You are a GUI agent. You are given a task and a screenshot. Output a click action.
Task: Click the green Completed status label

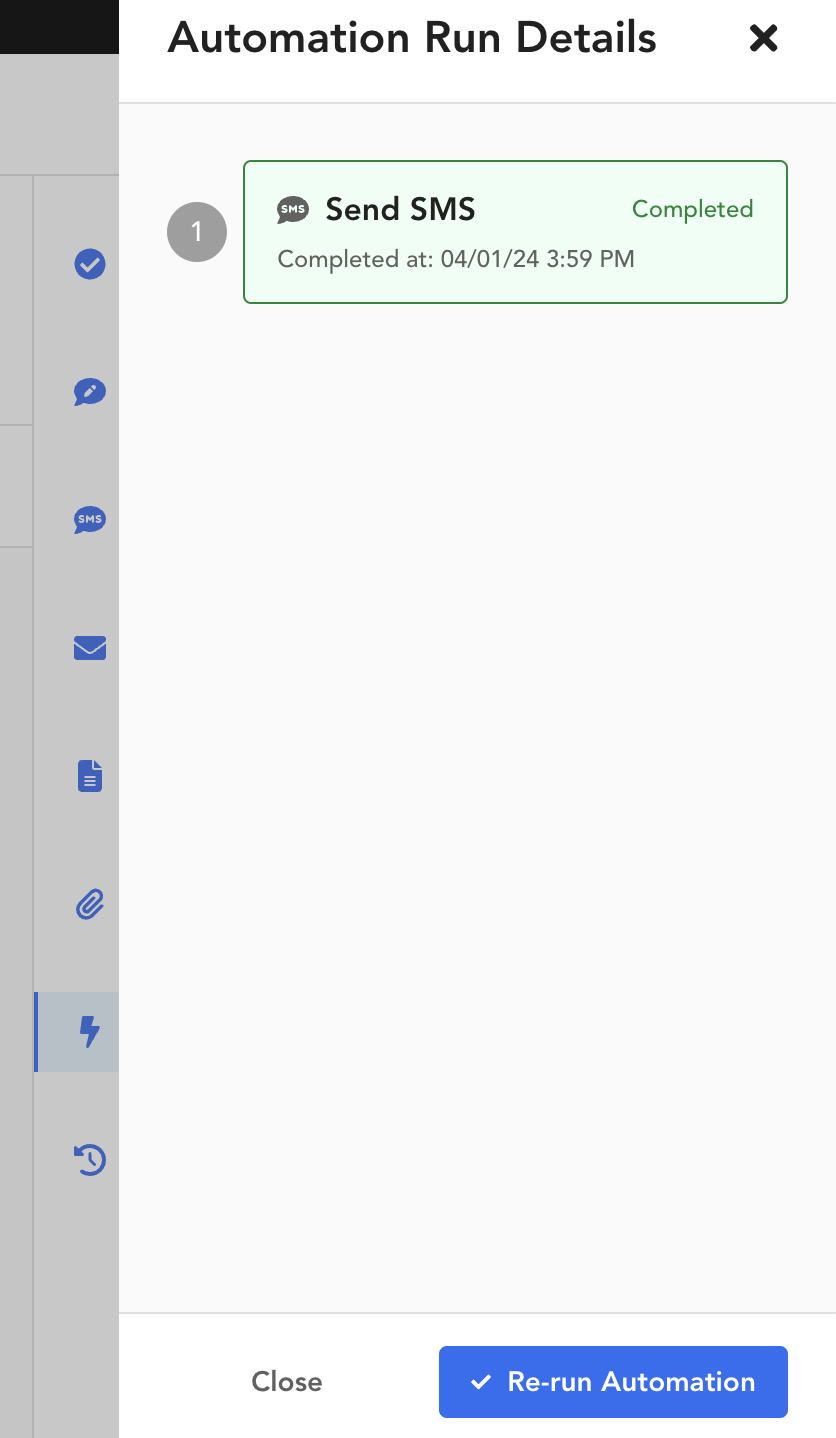(692, 209)
